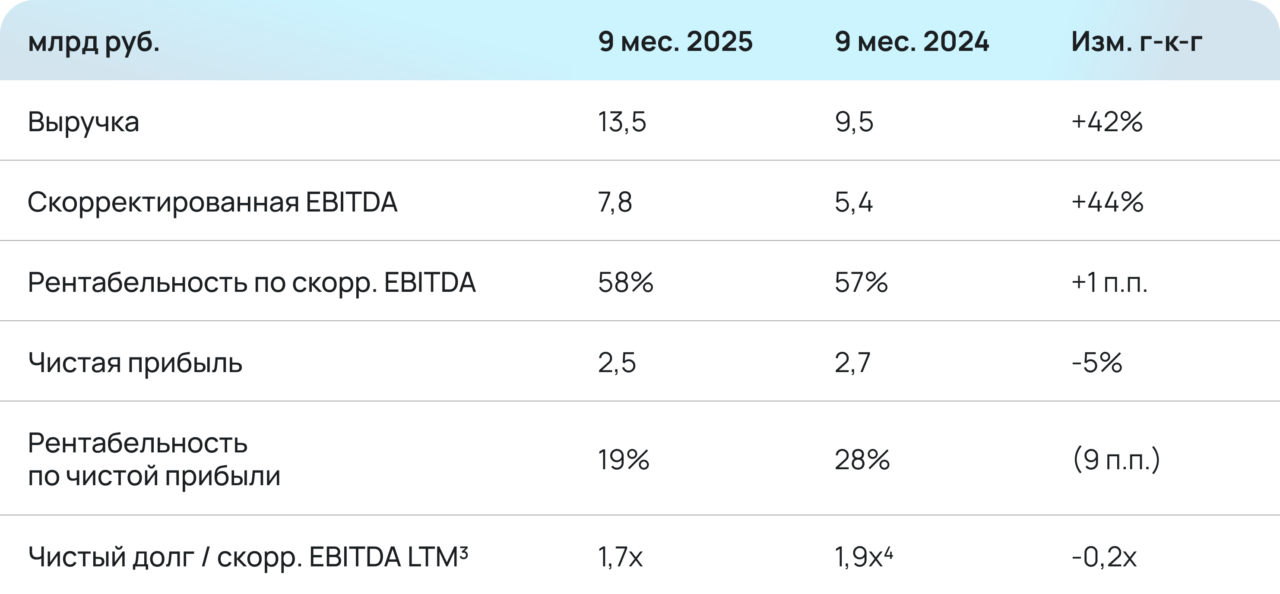Select "Рентабельность по скорр. EBITDA" row label
The width and height of the screenshot is (1280, 594).
click(x=252, y=283)
